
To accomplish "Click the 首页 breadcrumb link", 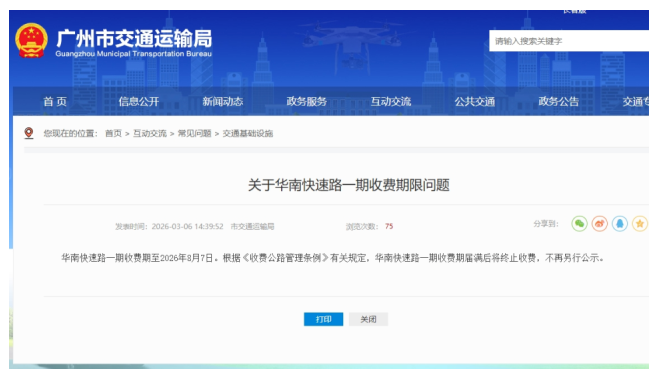I will (x=113, y=134).
